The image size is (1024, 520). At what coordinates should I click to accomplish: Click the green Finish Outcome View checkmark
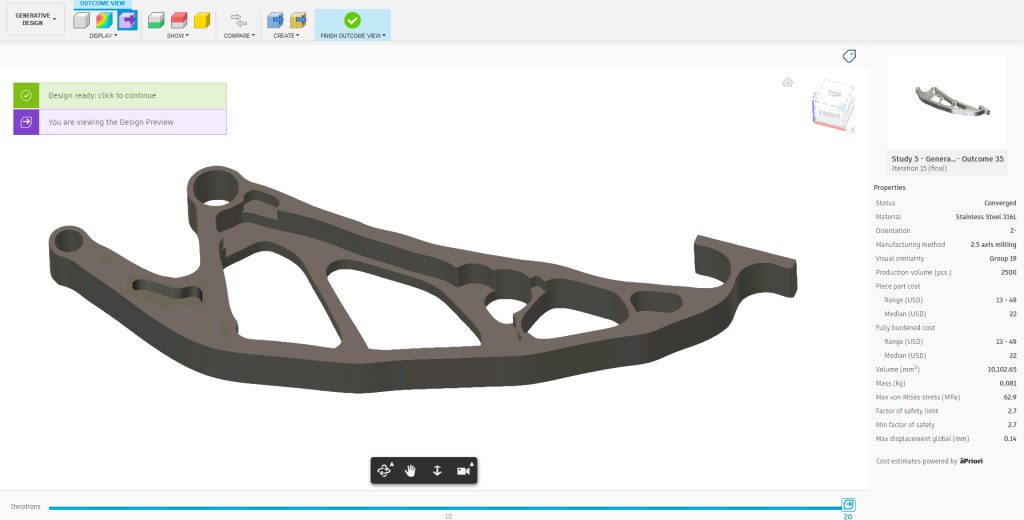tap(352, 20)
